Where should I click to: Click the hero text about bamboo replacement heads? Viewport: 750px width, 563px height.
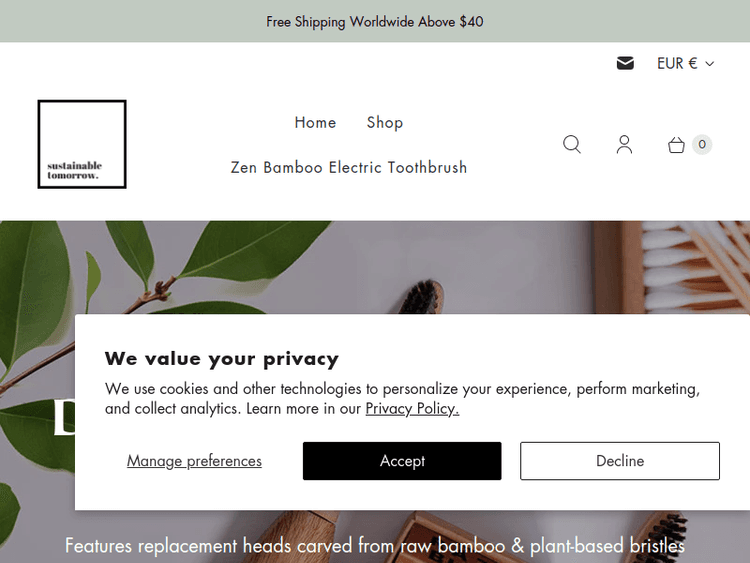pyautogui.click(x=375, y=545)
